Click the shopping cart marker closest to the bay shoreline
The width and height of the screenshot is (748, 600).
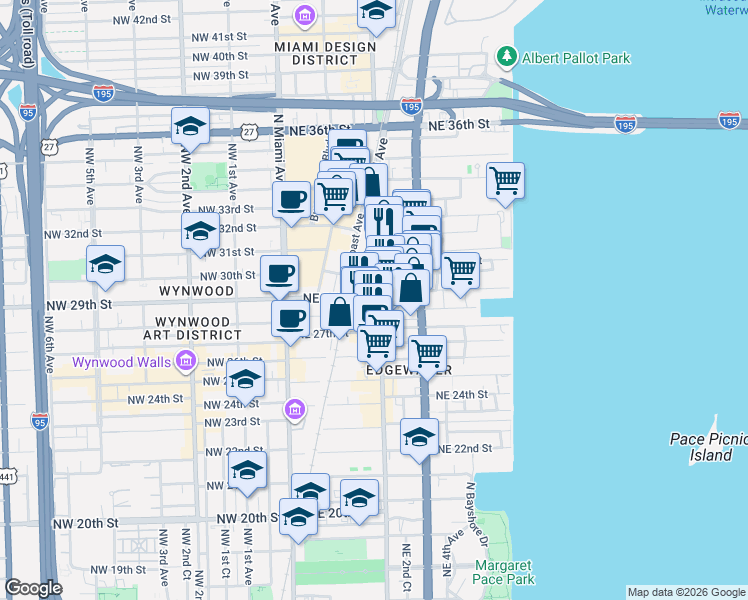point(505,184)
